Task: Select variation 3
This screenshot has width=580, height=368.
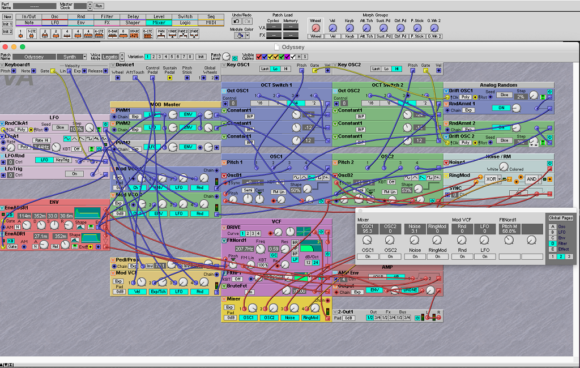Action: [x=159, y=57]
